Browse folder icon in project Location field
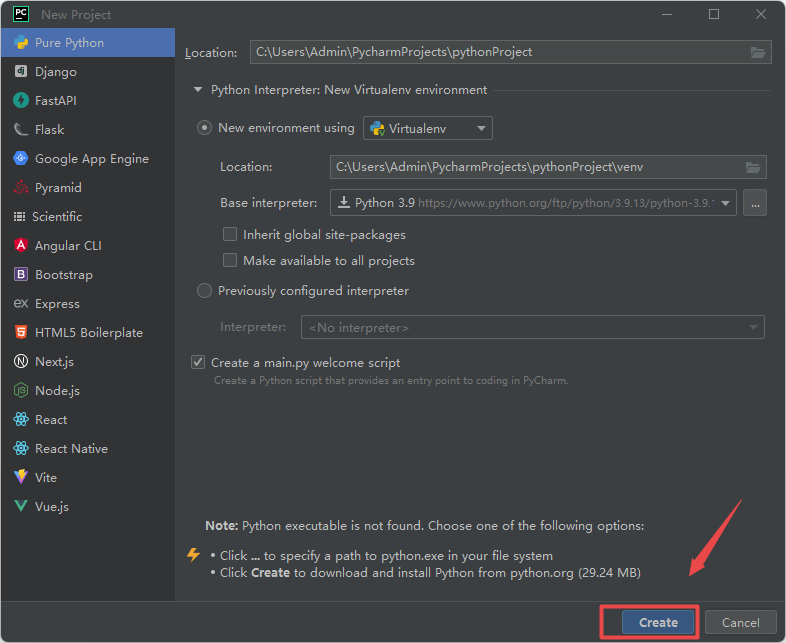The height and width of the screenshot is (643, 786). 758,52
